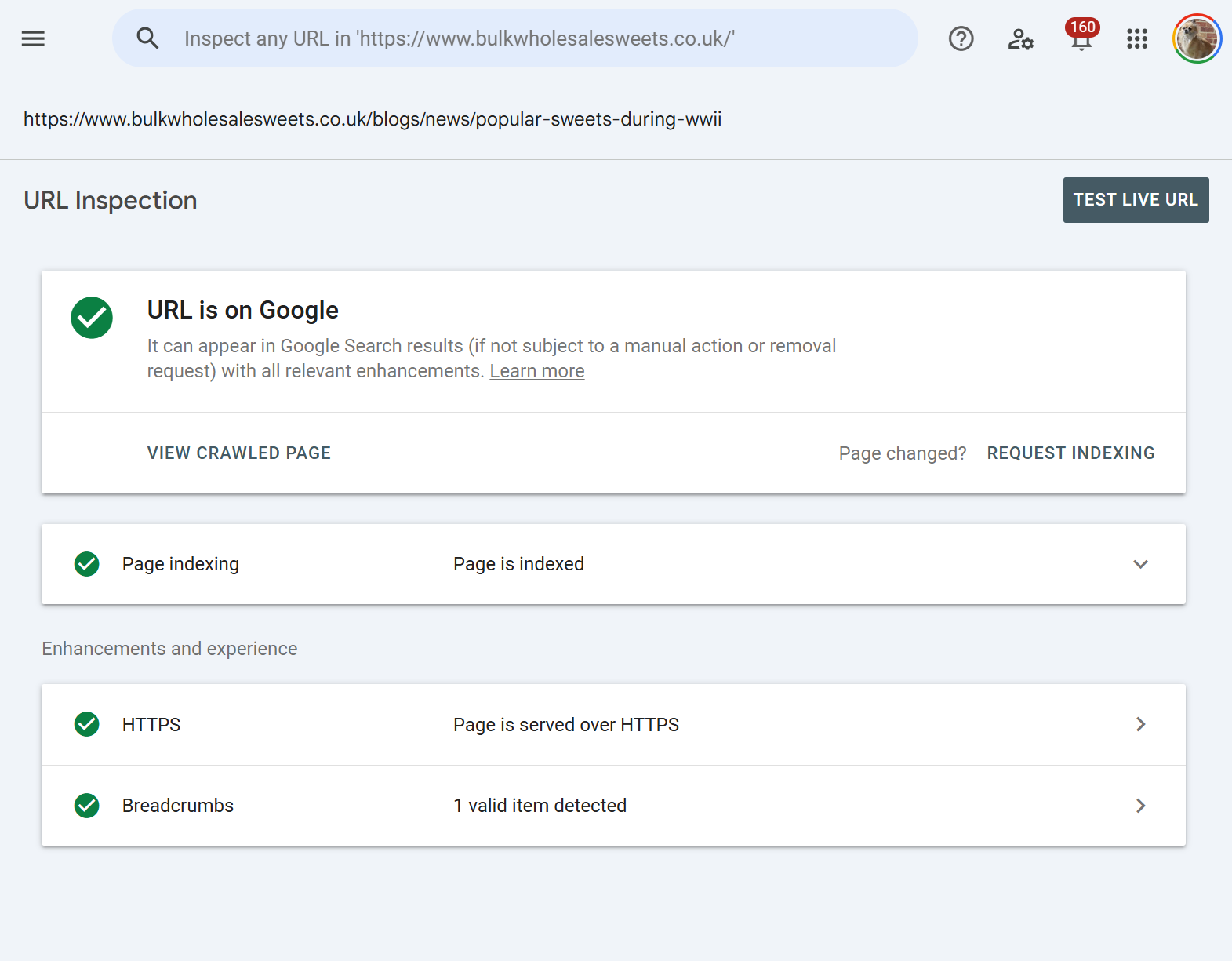This screenshot has height=961, width=1232.
Task: Open the hamburger navigation menu
Action: tap(33, 38)
